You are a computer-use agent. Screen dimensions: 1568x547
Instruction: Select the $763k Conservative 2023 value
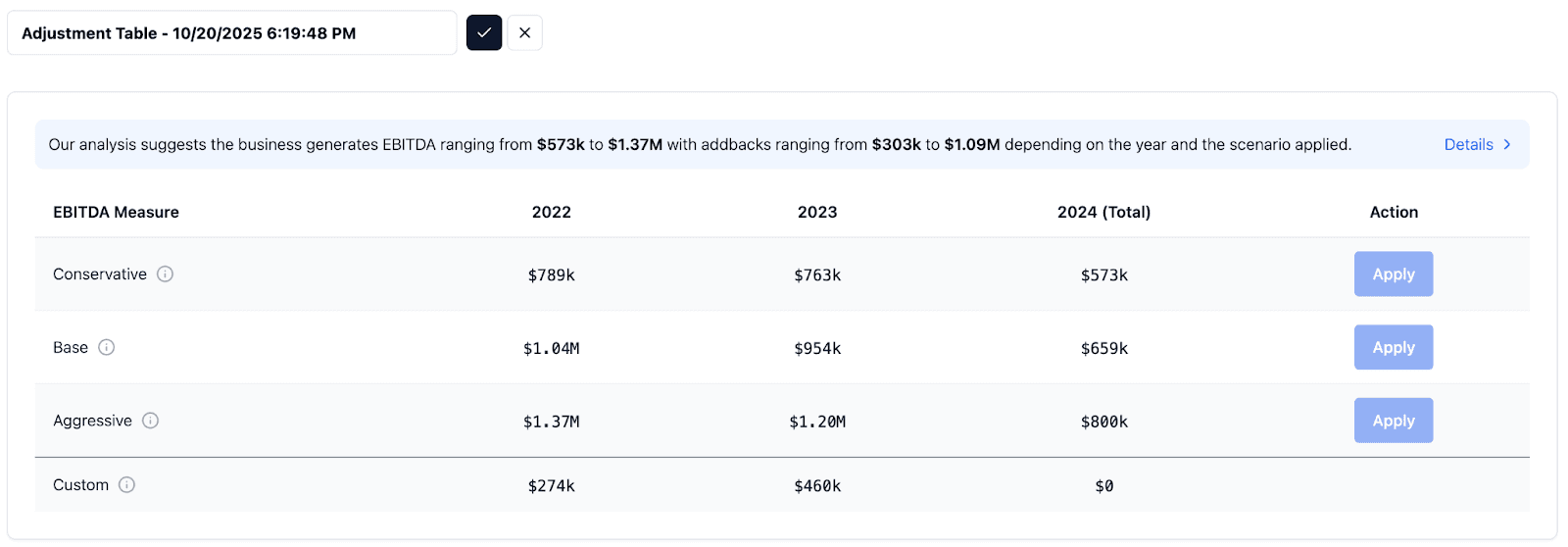tap(817, 275)
